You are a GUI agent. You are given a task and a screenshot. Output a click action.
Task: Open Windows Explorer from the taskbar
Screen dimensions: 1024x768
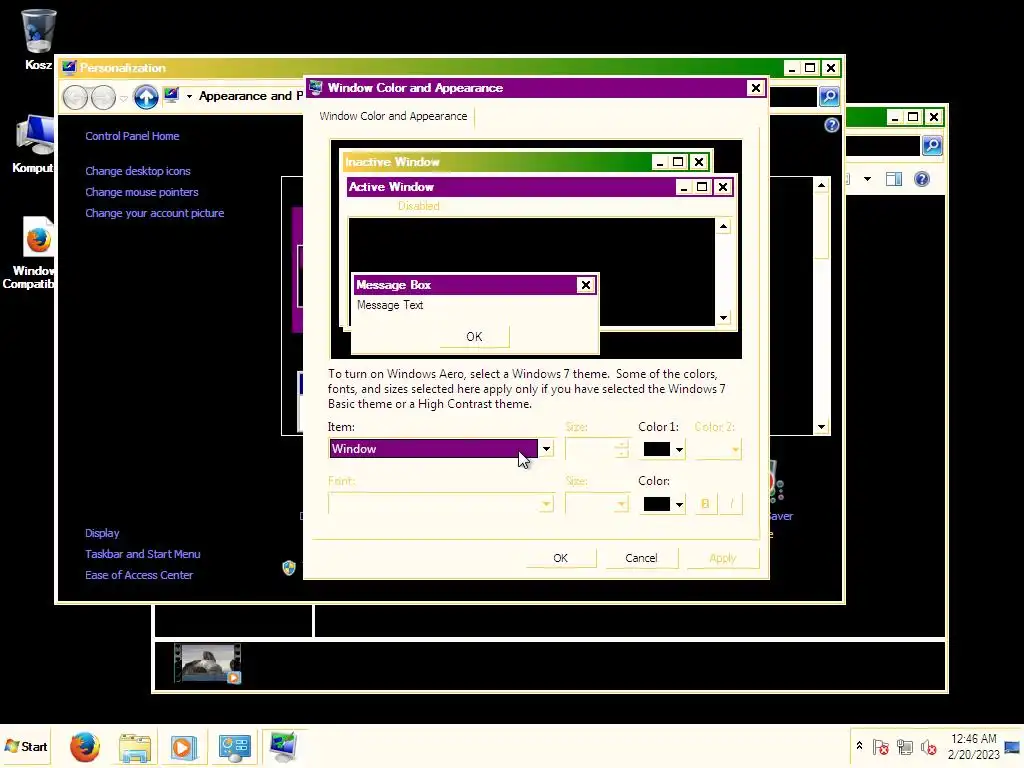135,746
